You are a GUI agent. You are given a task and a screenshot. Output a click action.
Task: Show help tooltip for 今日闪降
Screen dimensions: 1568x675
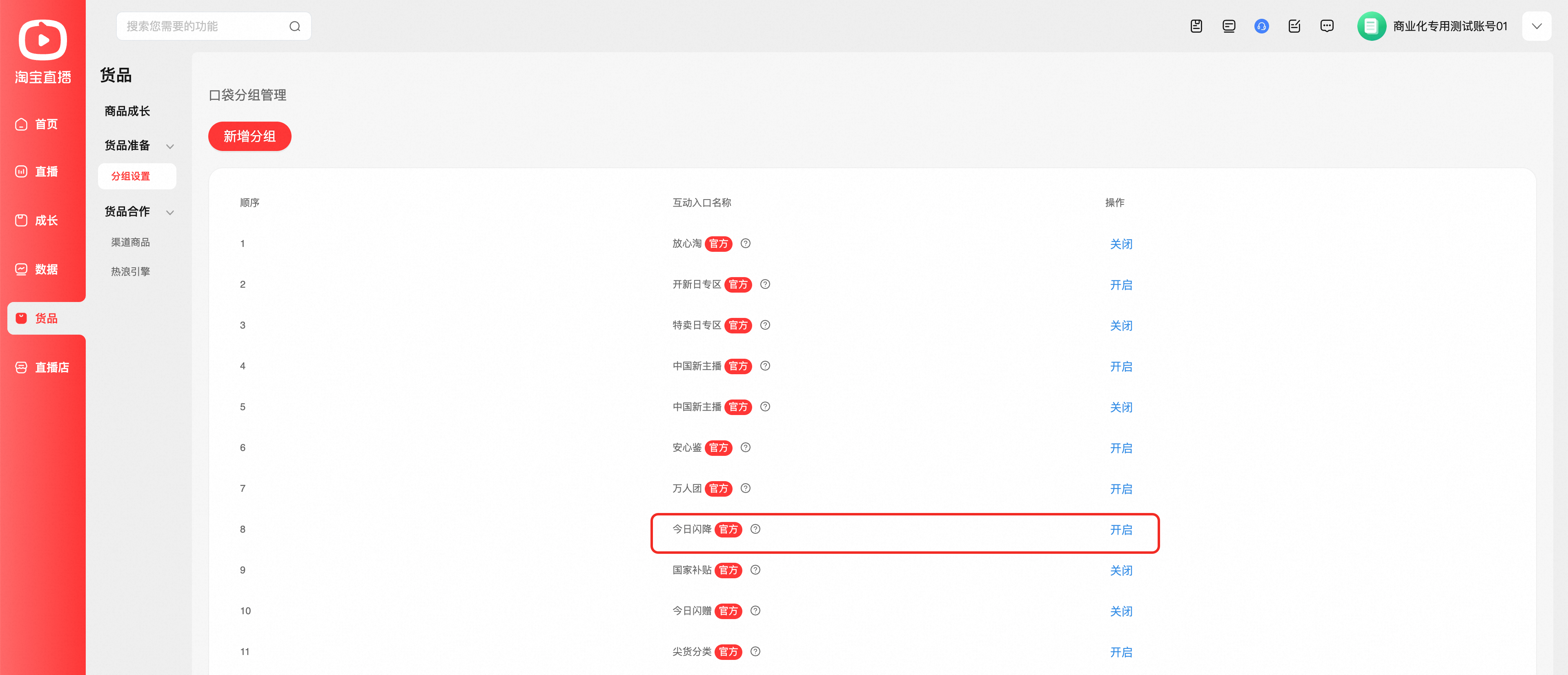(755, 529)
